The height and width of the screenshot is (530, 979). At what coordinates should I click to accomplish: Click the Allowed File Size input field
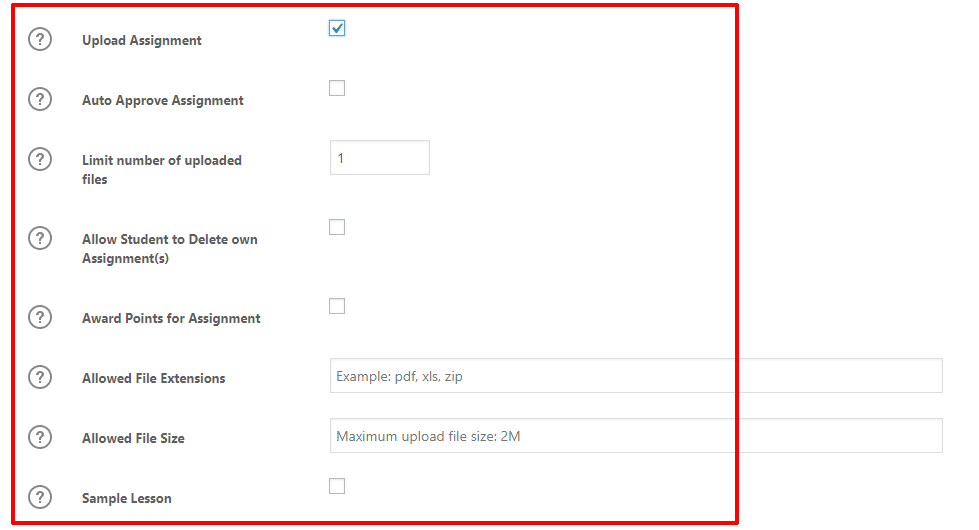point(636,436)
